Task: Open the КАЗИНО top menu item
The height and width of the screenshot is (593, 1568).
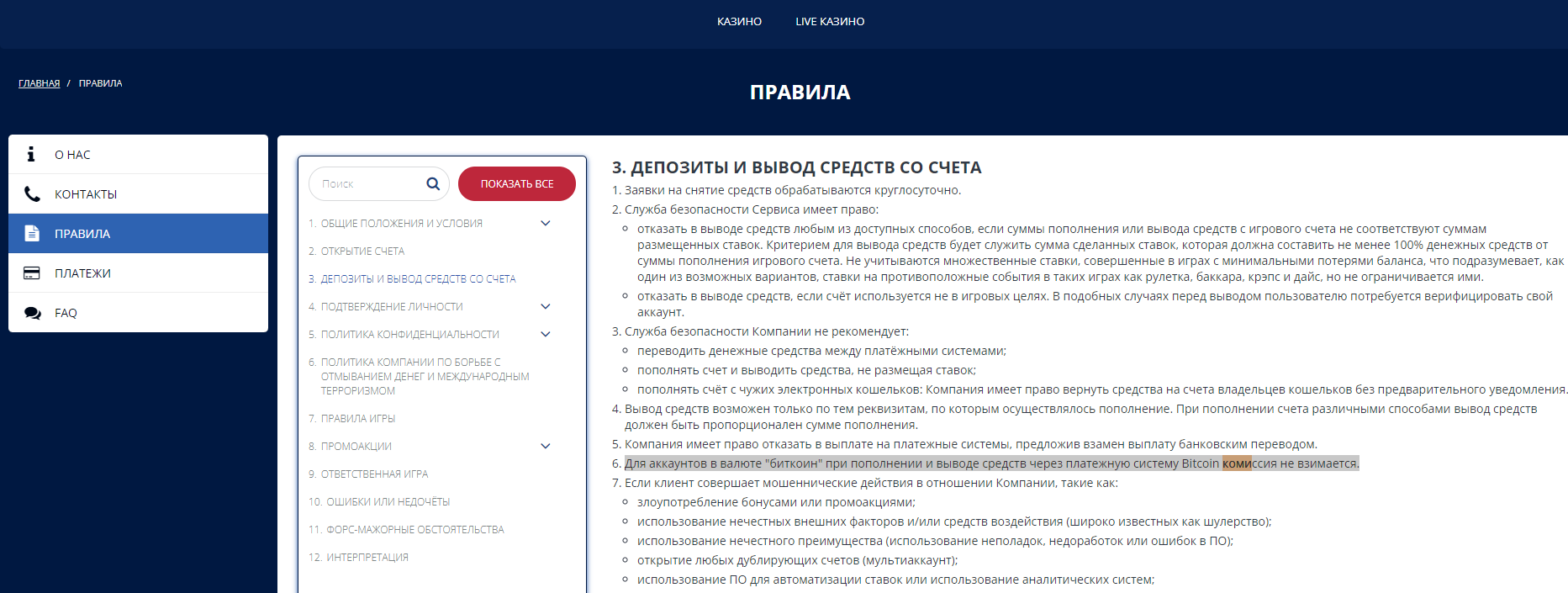Action: click(739, 22)
